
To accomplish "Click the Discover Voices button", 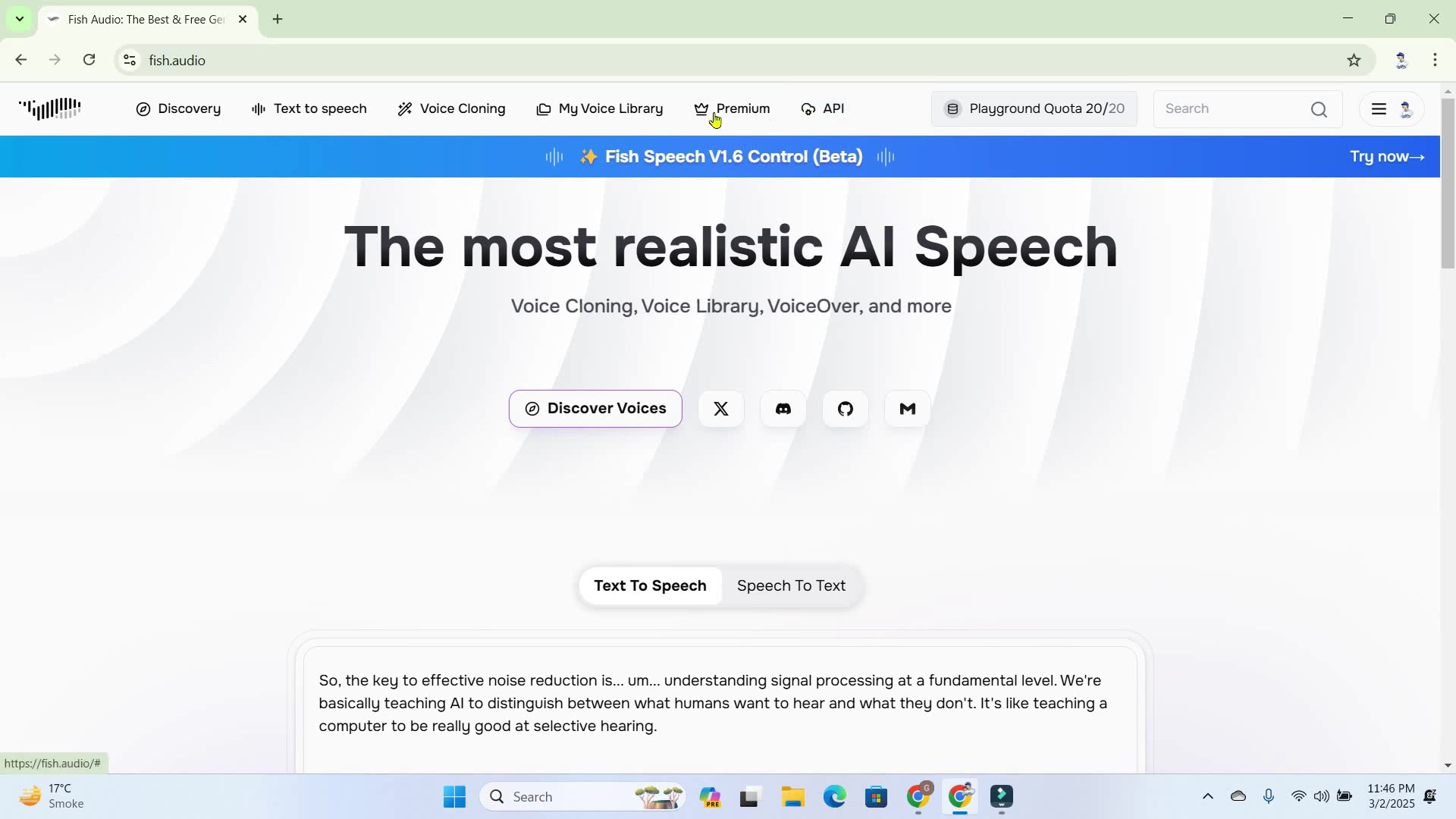I will (x=595, y=409).
